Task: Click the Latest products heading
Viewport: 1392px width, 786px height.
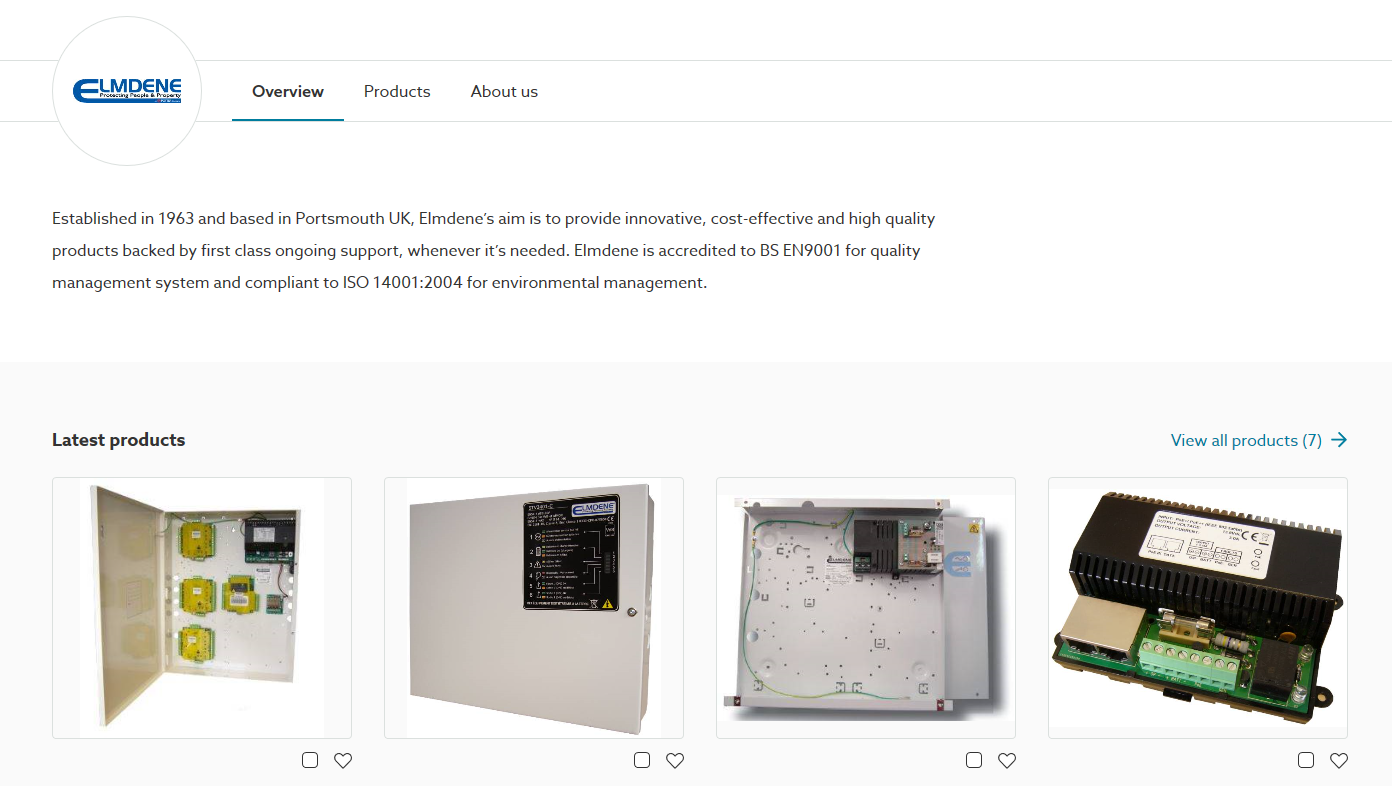Action: [119, 440]
